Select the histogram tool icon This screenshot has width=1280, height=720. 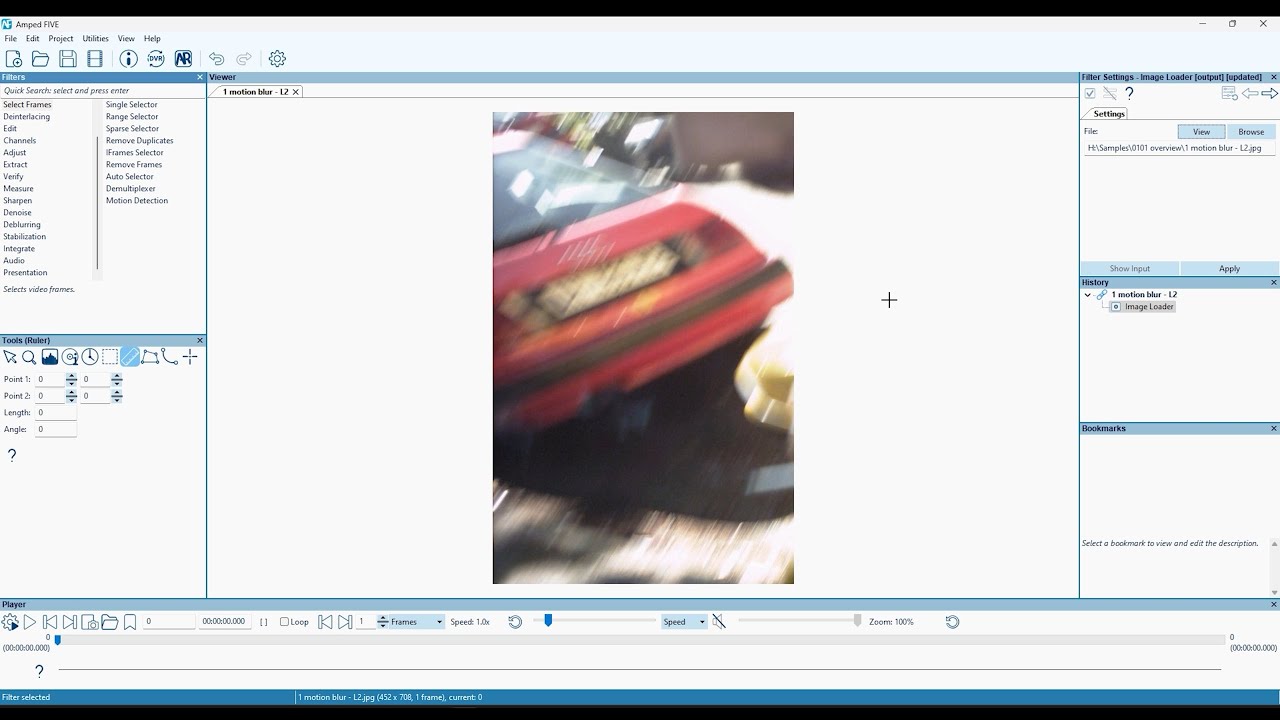click(49, 357)
